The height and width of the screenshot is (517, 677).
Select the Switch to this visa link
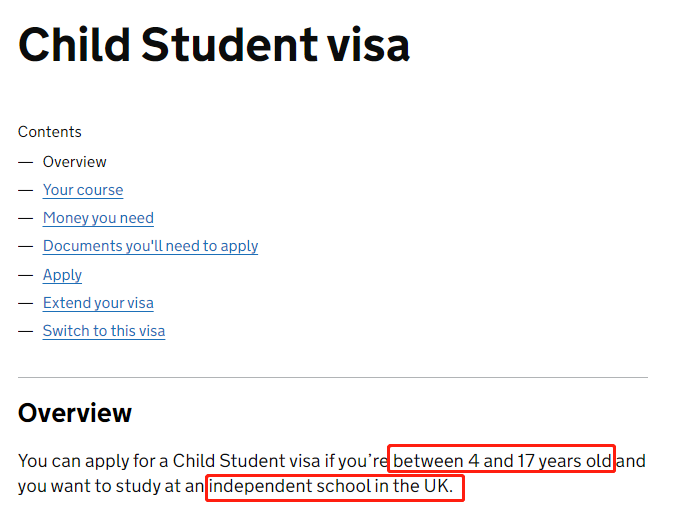[x=104, y=331]
